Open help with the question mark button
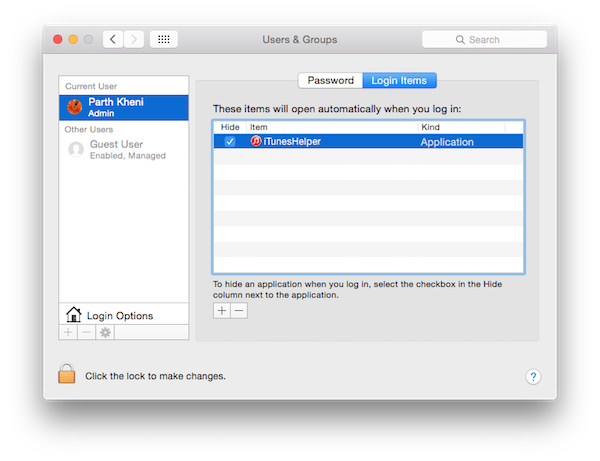The width and height of the screenshot is (600, 461). (x=533, y=377)
